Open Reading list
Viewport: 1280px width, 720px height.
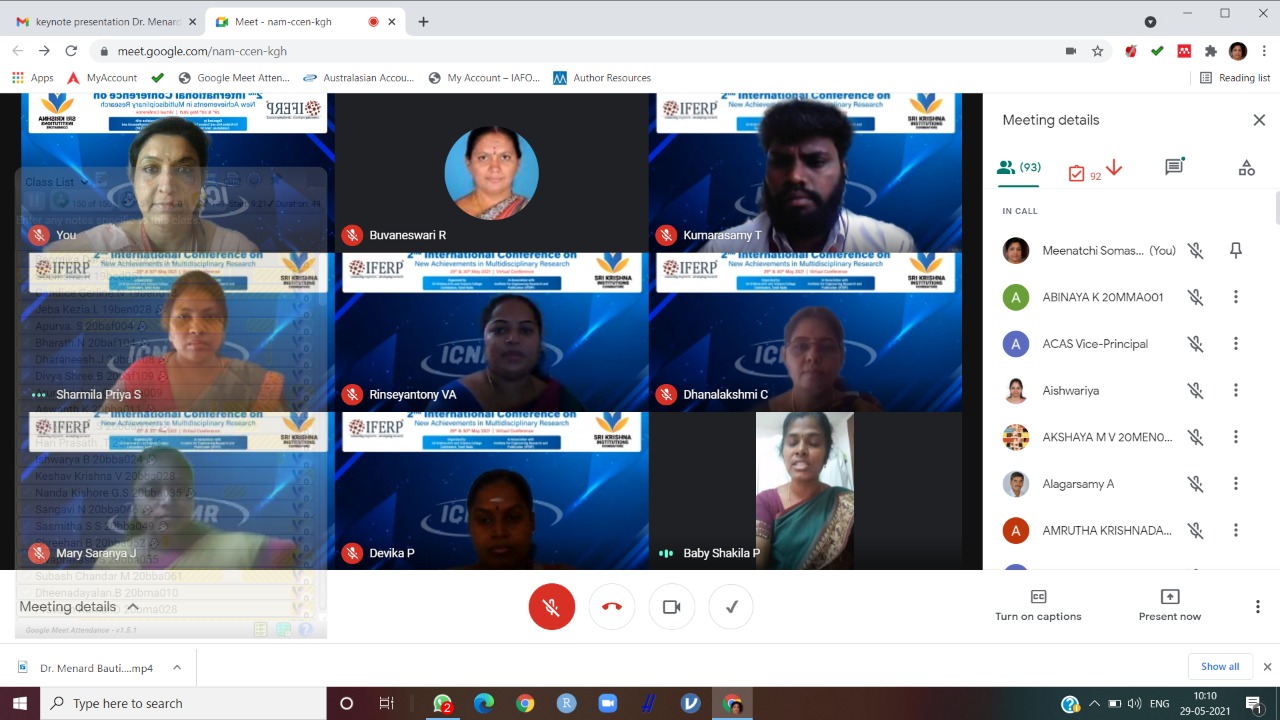coord(1235,78)
